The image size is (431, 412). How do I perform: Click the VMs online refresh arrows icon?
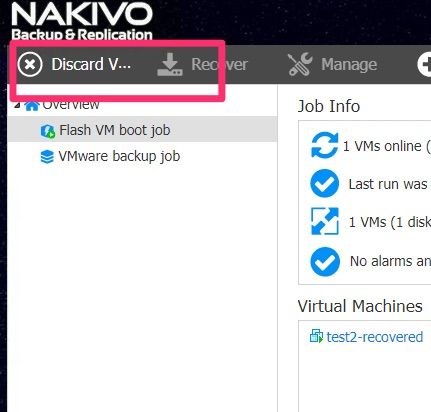324,145
